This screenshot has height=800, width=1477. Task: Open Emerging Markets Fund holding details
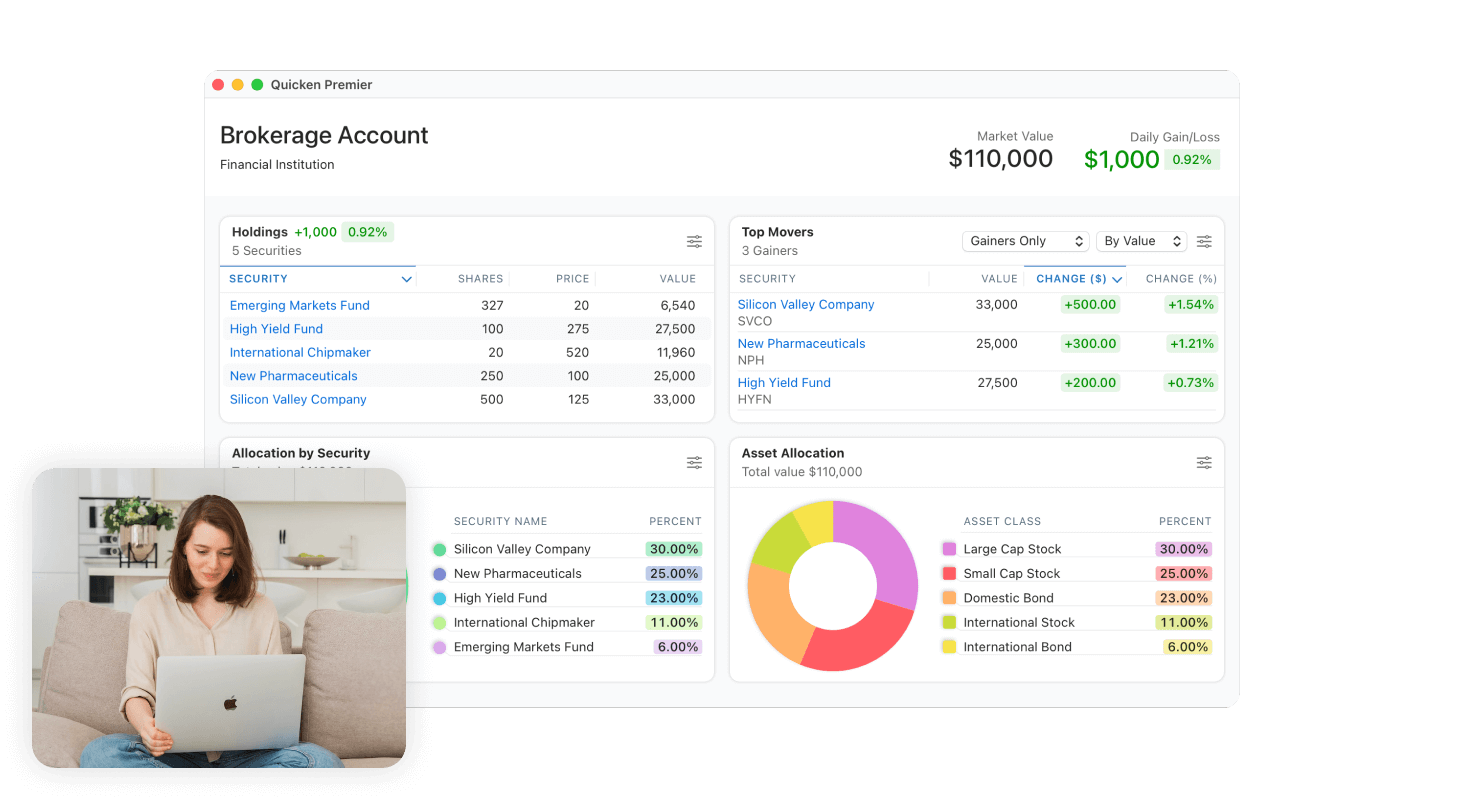click(299, 305)
